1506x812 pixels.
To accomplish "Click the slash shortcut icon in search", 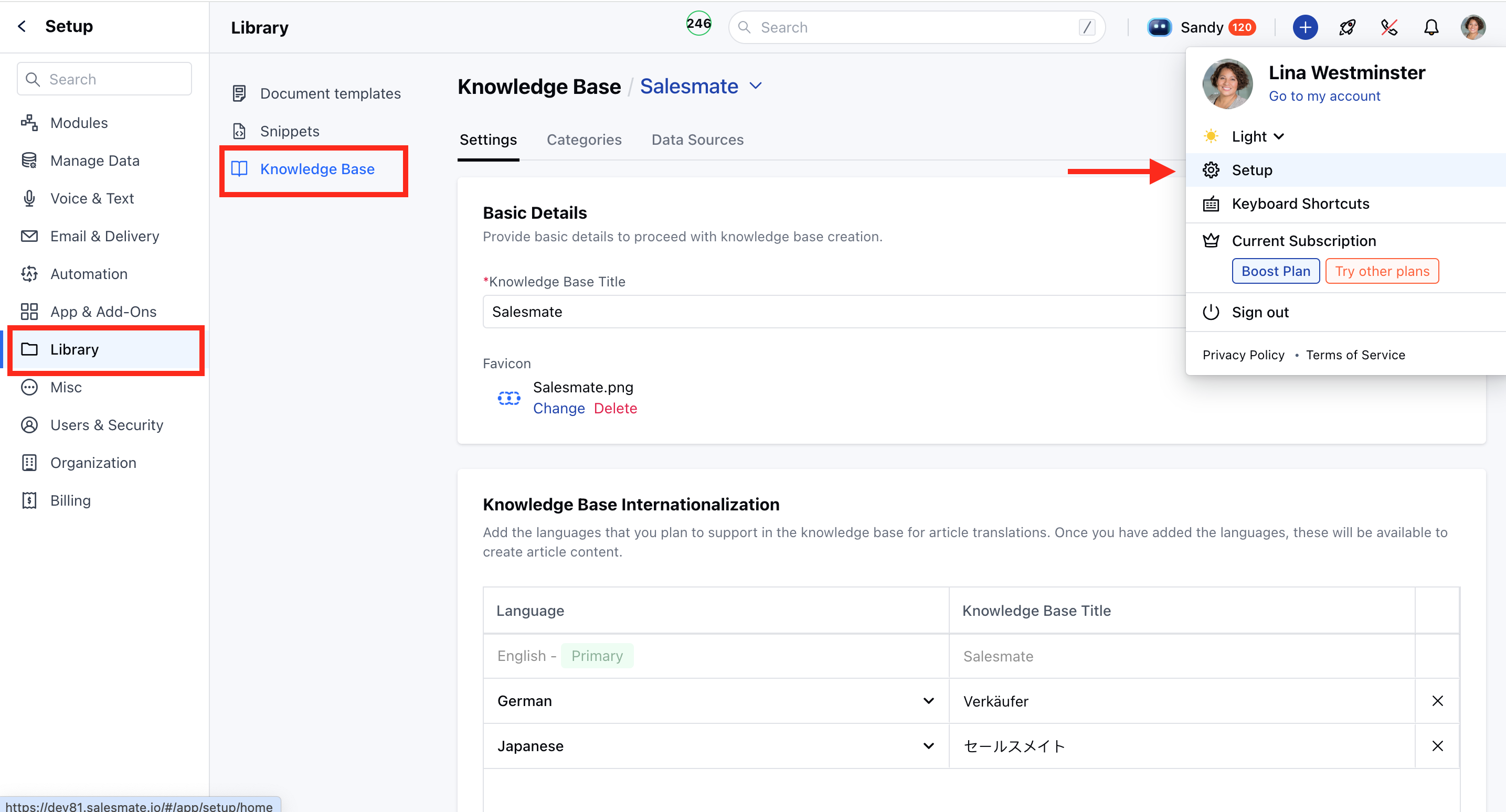I will point(1087,27).
